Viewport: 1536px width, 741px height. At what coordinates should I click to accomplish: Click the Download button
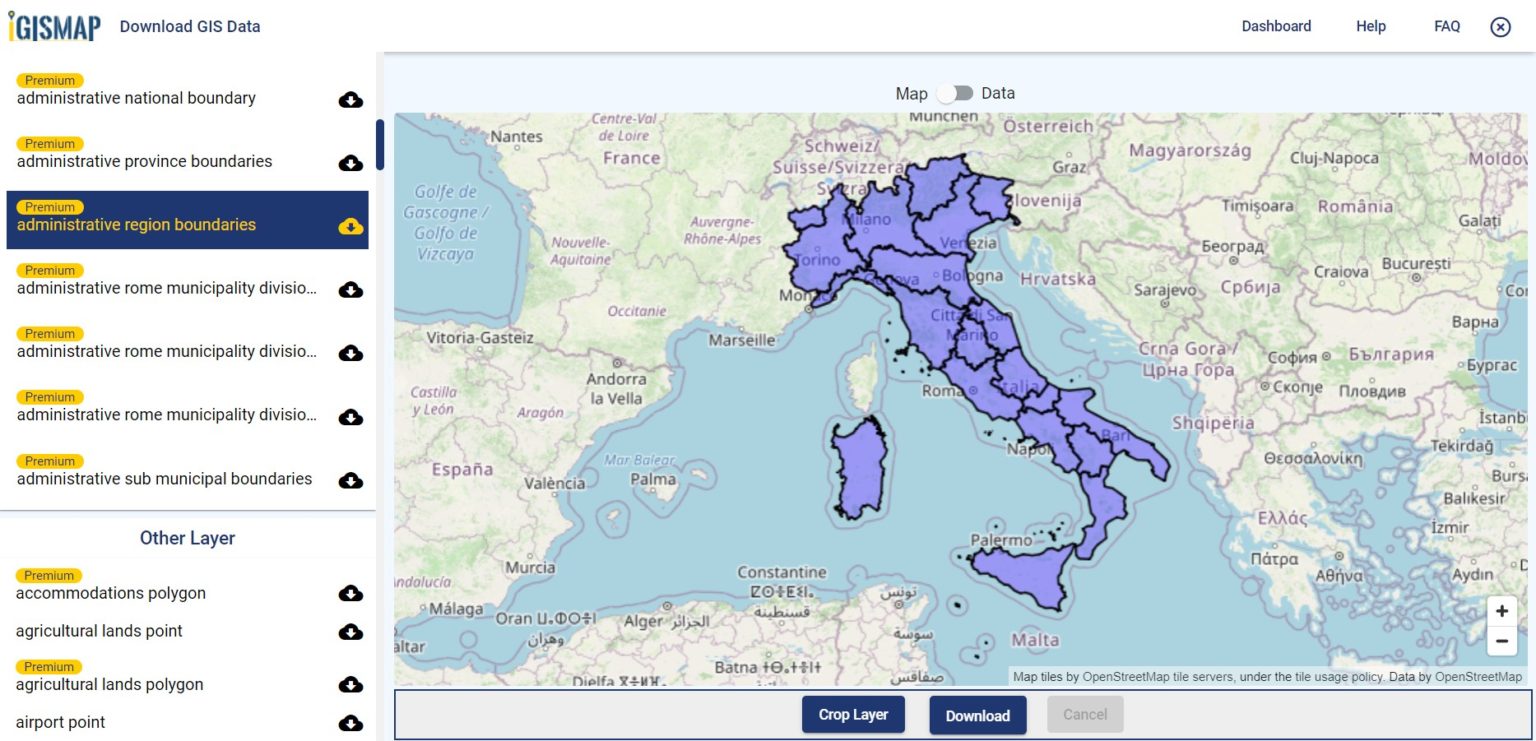click(978, 715)
